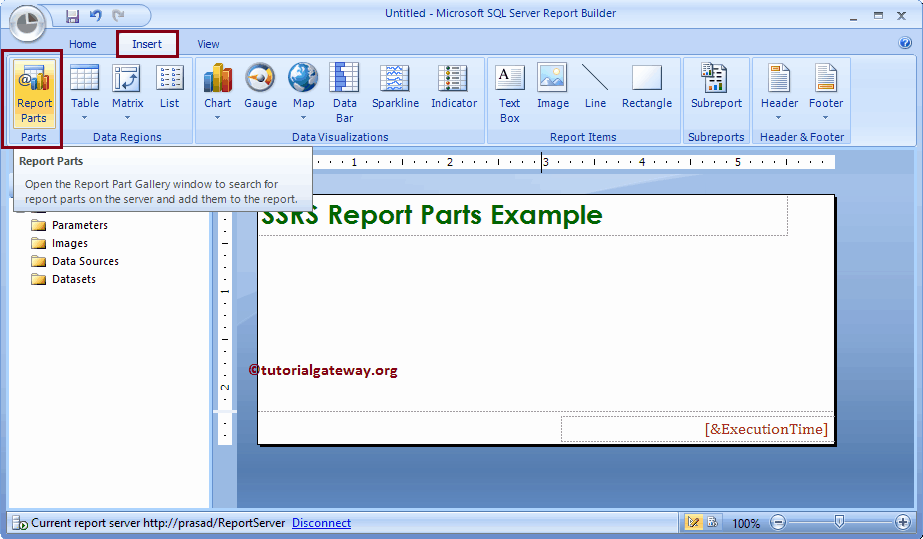Click the Save icon in quick access

tap(72, 16)
